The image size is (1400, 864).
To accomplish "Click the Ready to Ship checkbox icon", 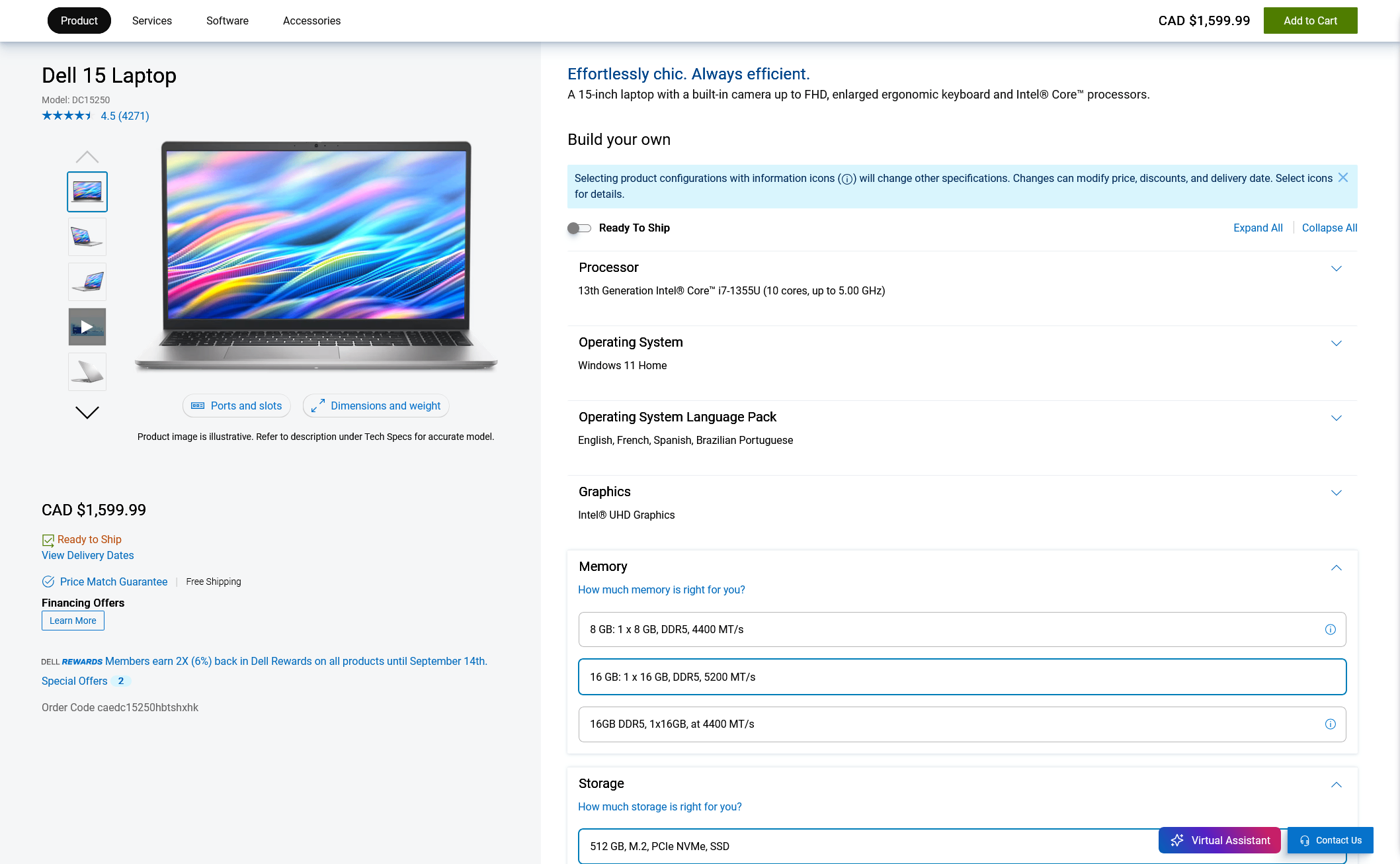I will click(x=48, y=540).
